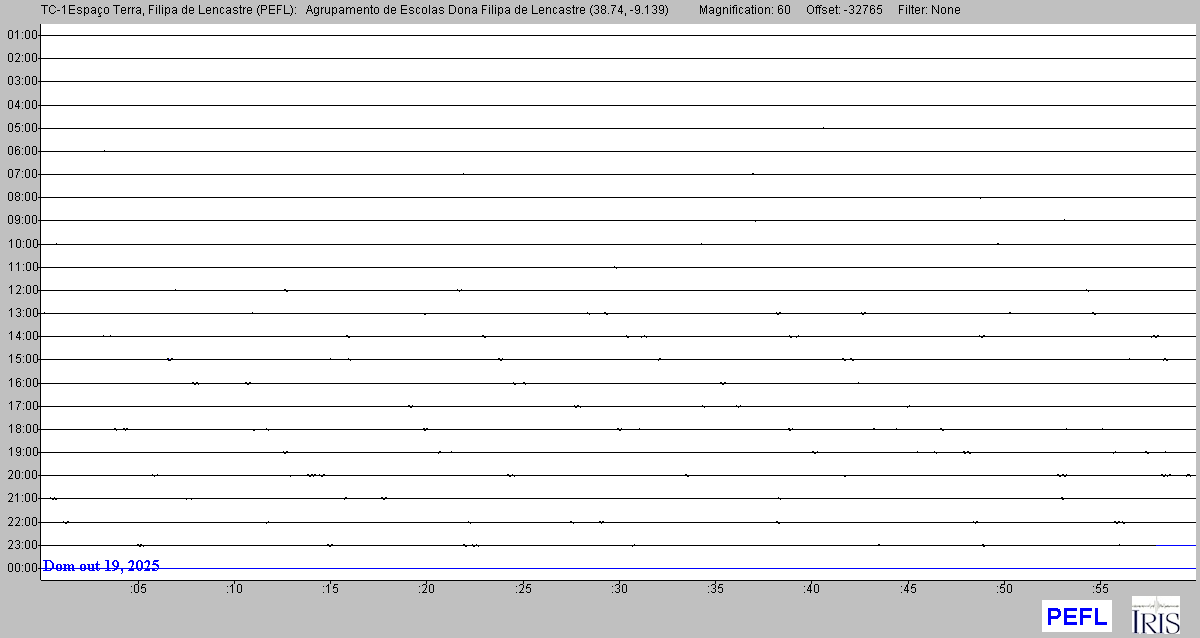Click the :05 minute axis tick
Screen dimensions: 1200x638
click(x=138, y=589)
